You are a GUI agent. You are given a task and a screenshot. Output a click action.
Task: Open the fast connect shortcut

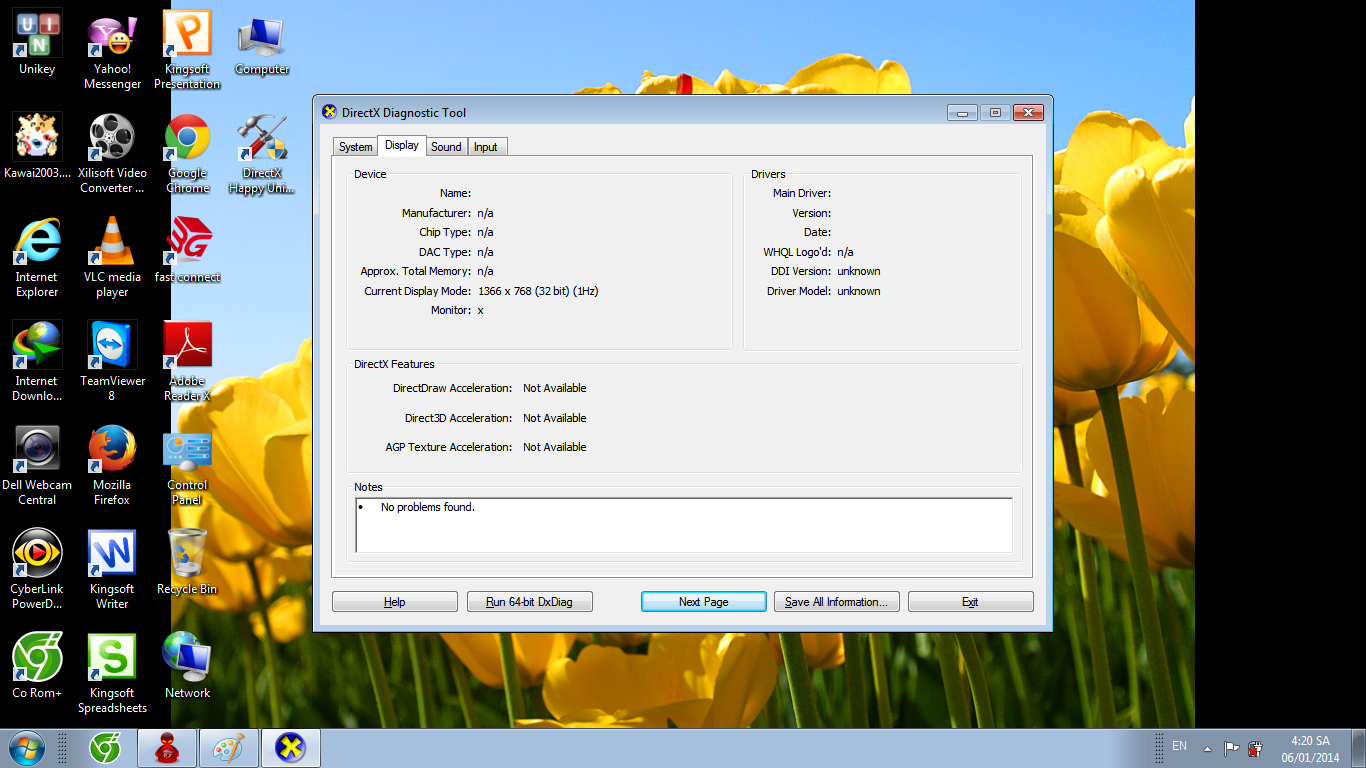[x=187, y=252]
